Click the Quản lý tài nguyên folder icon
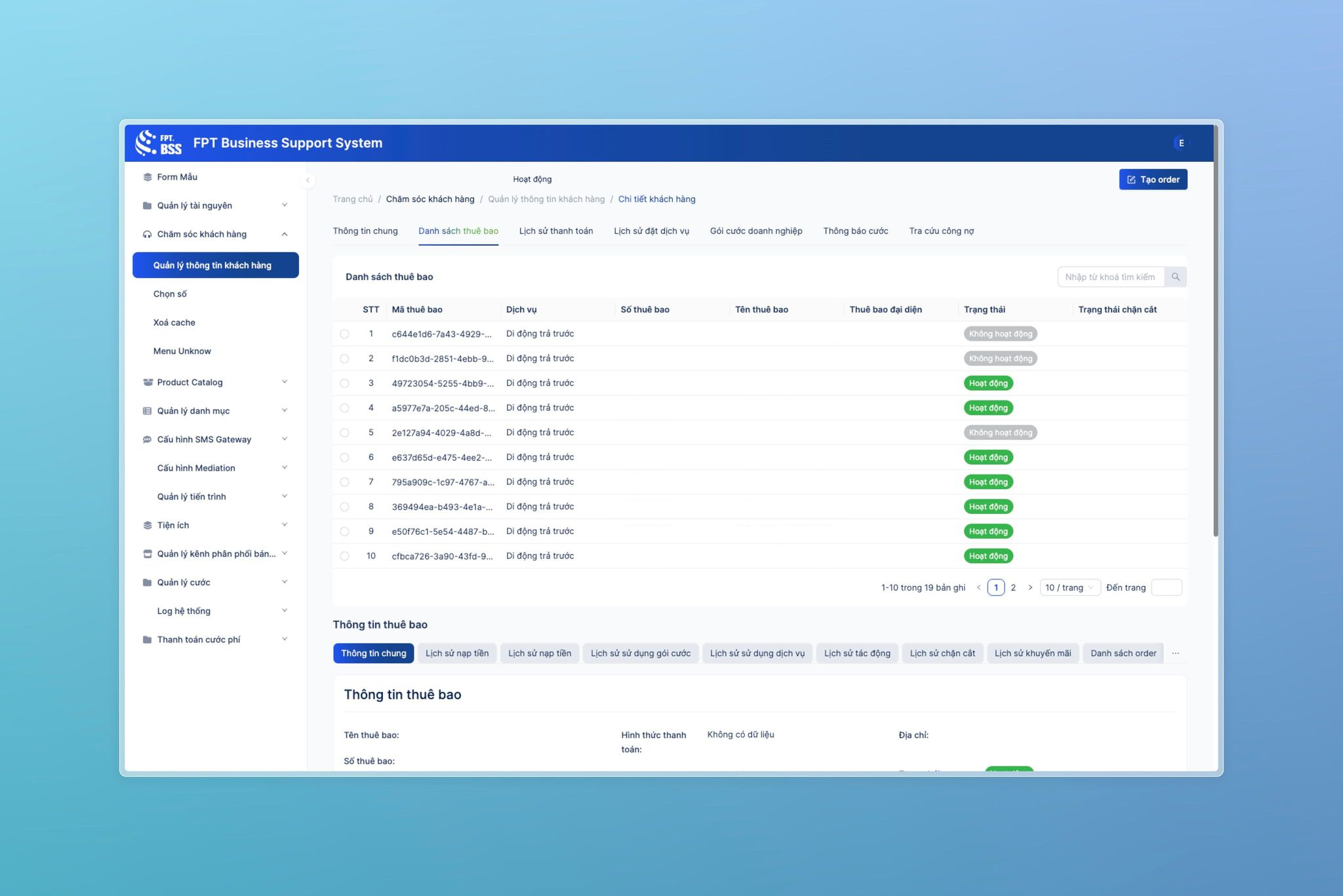 (x=147, y=206)
